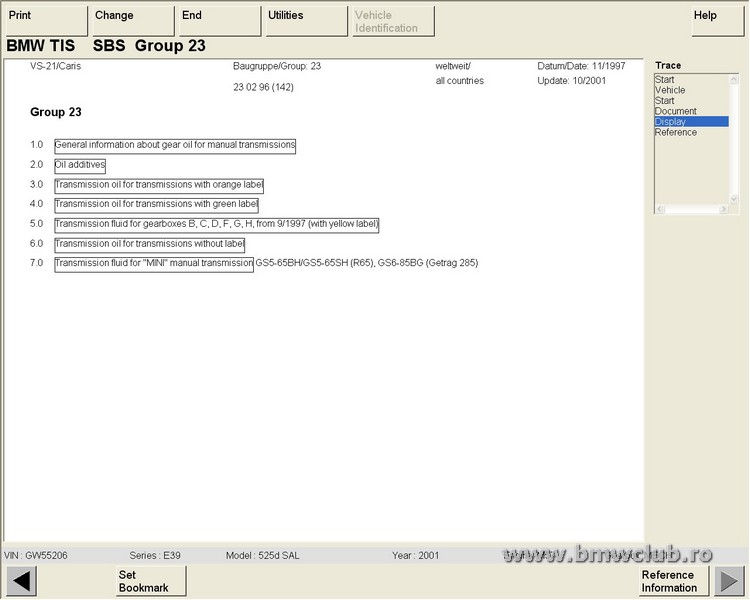
Task: Click the End button
Action: [220, 21]
